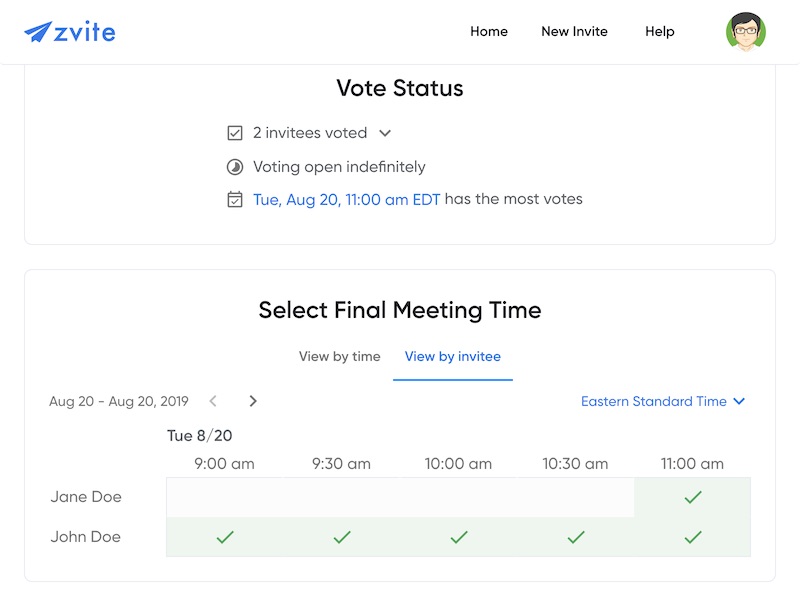Click the half-circle icon near "Voting open indefinitely"

(x=234, y=166)
